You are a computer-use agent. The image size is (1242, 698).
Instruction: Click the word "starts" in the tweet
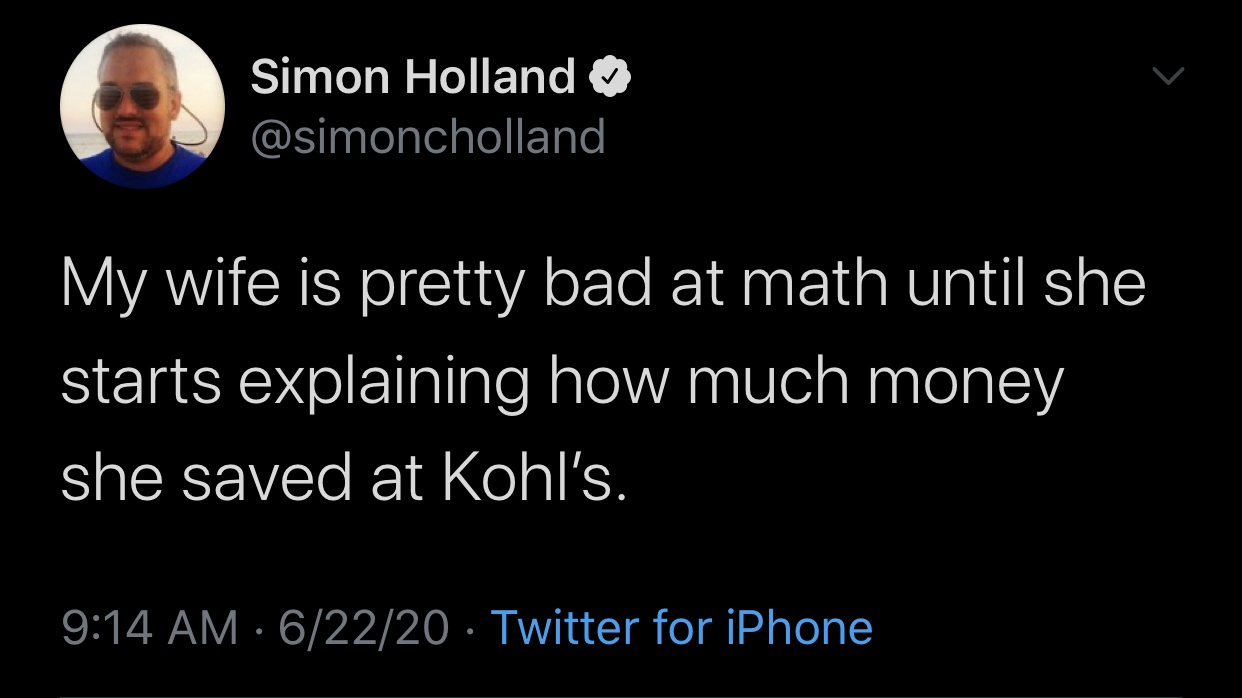141,383
